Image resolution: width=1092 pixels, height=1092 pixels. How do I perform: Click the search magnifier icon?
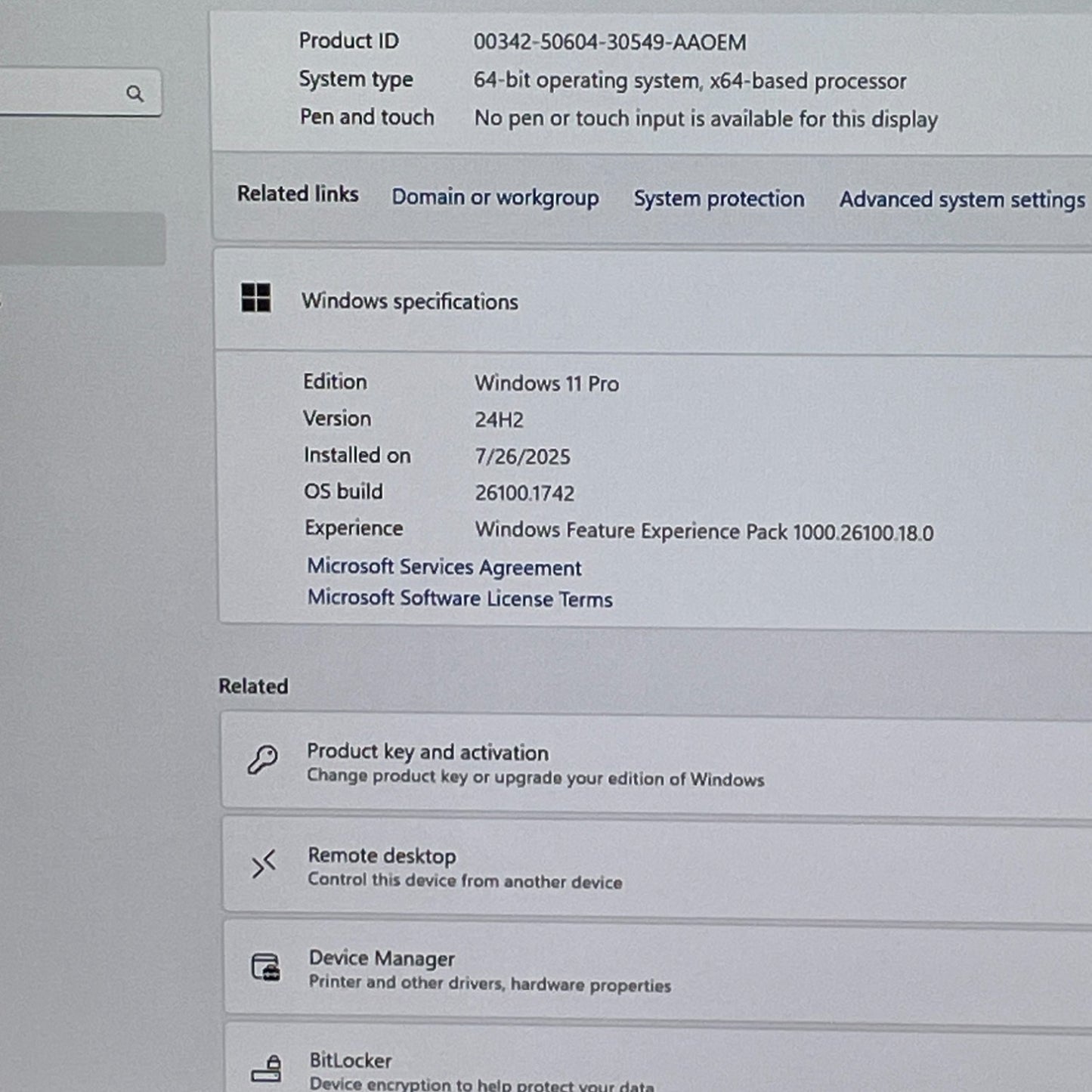(135, 94)
